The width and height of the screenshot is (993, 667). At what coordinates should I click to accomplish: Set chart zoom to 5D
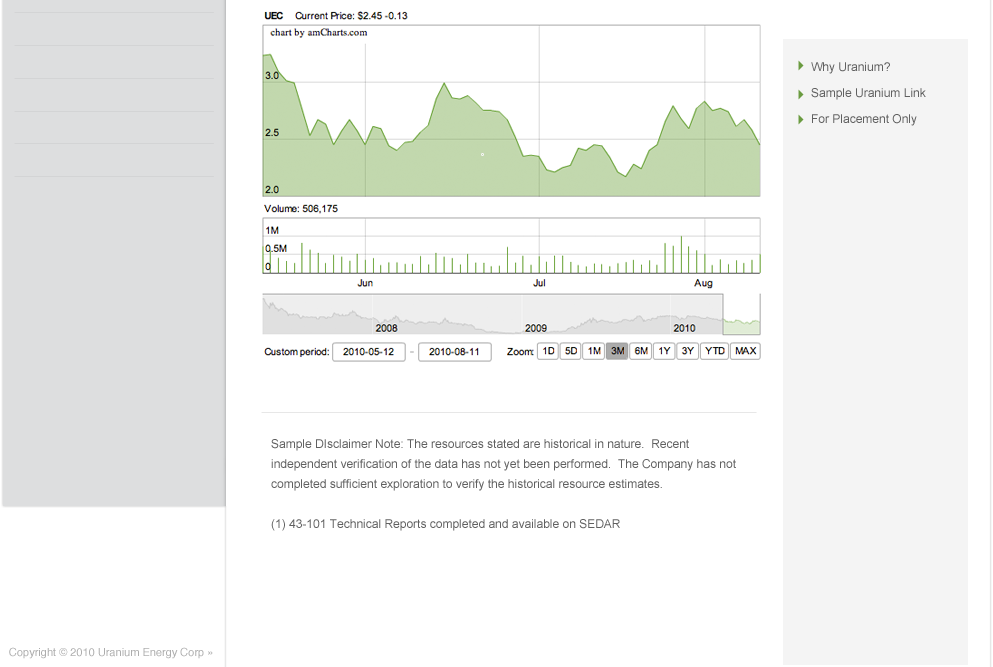(571, 351)
